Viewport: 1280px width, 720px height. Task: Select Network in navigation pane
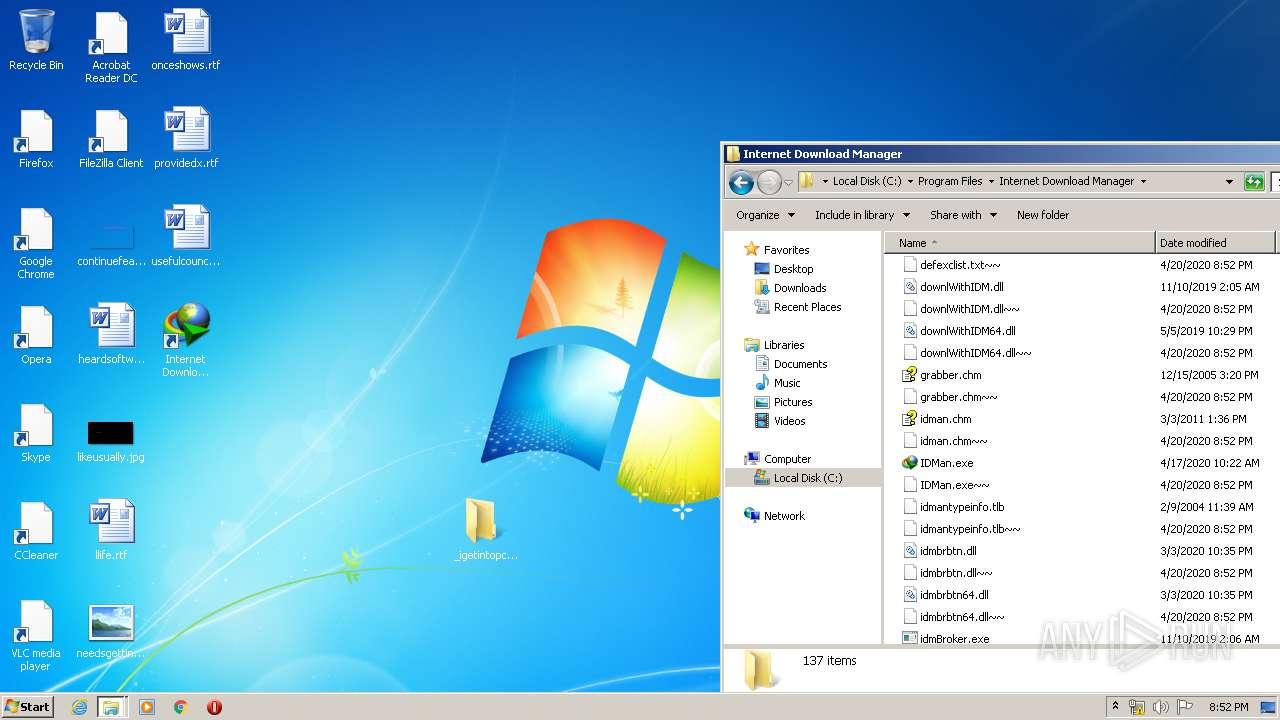pyautogui.click(x=784, y=516)
